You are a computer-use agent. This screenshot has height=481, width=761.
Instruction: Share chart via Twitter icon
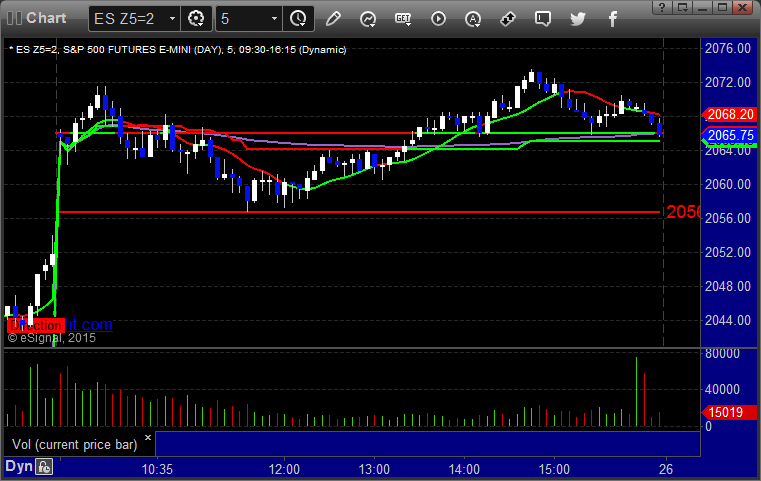coord(578,19)
